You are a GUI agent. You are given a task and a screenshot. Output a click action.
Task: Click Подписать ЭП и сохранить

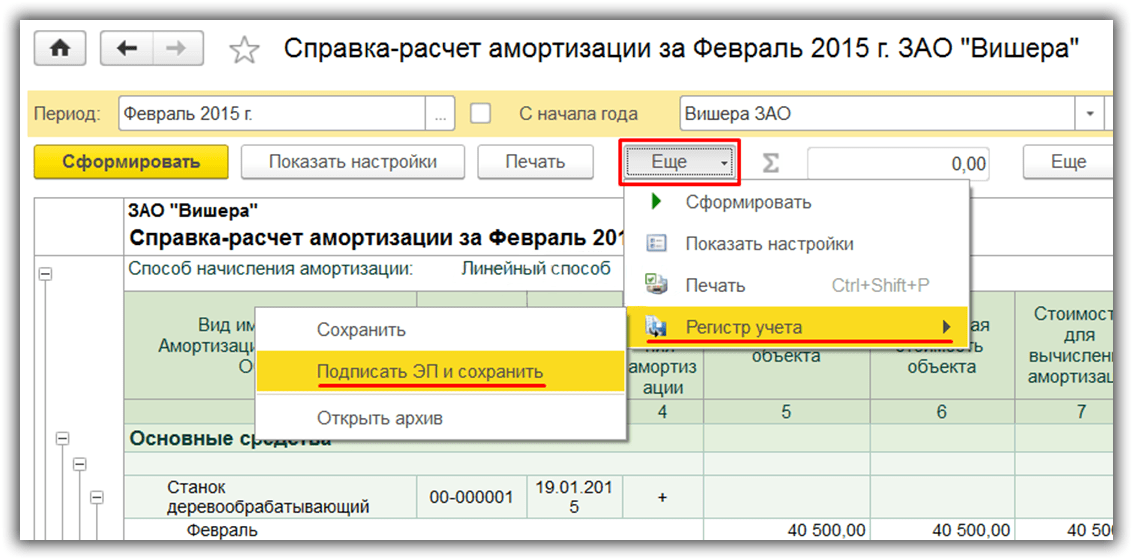click(430, 371)
